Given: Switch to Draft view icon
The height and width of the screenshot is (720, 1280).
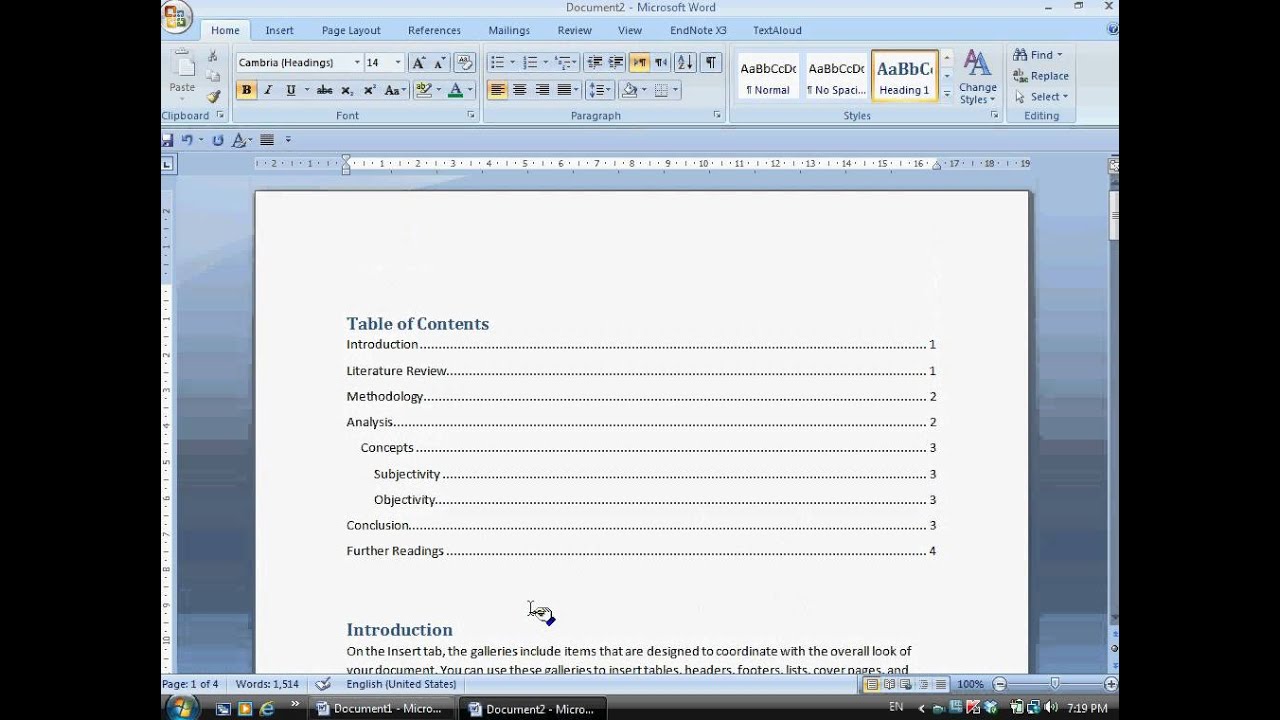Looking at the screenshot, I should tap(940, 684).
